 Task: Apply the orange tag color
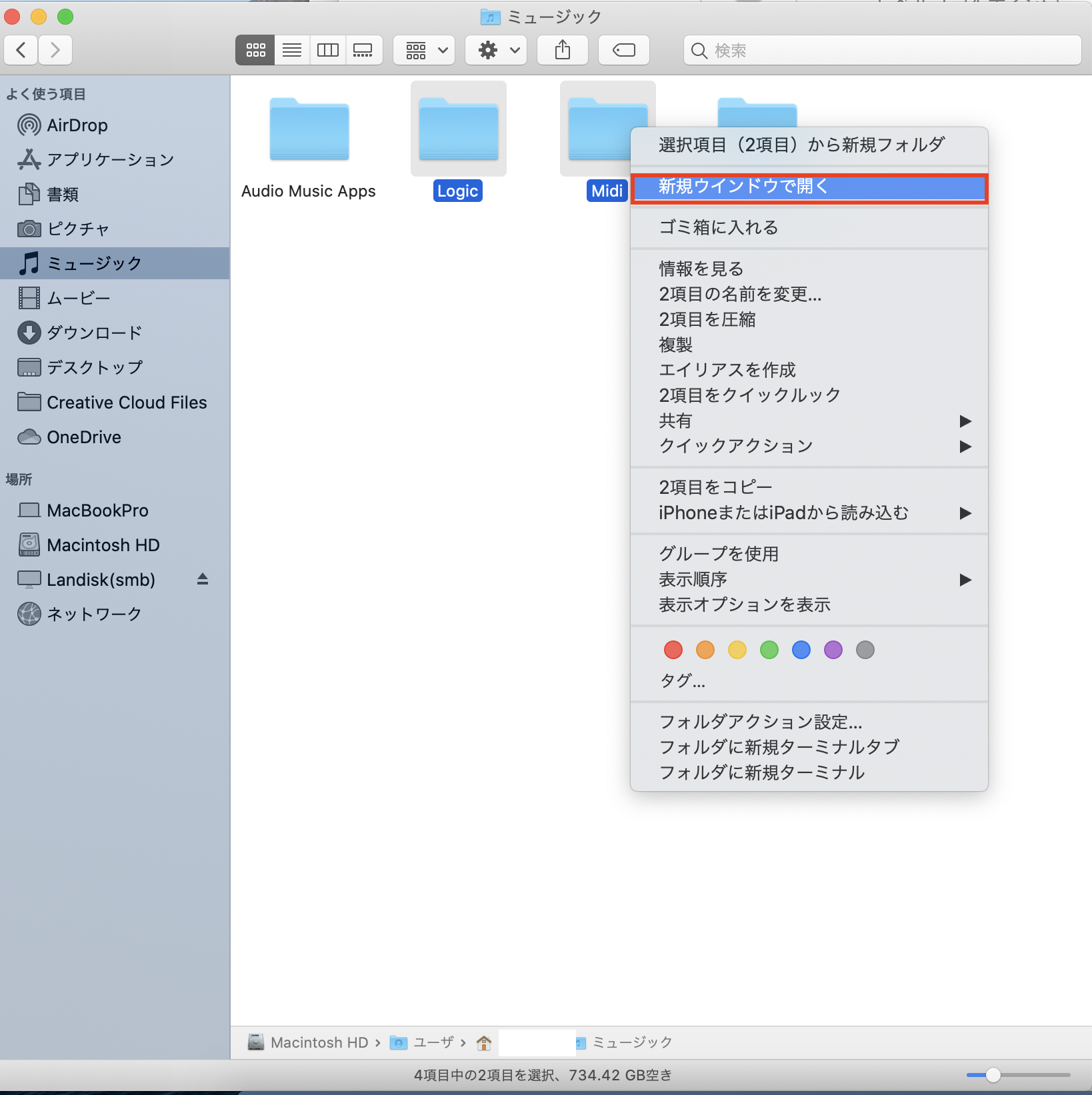[x=705, y=650]
